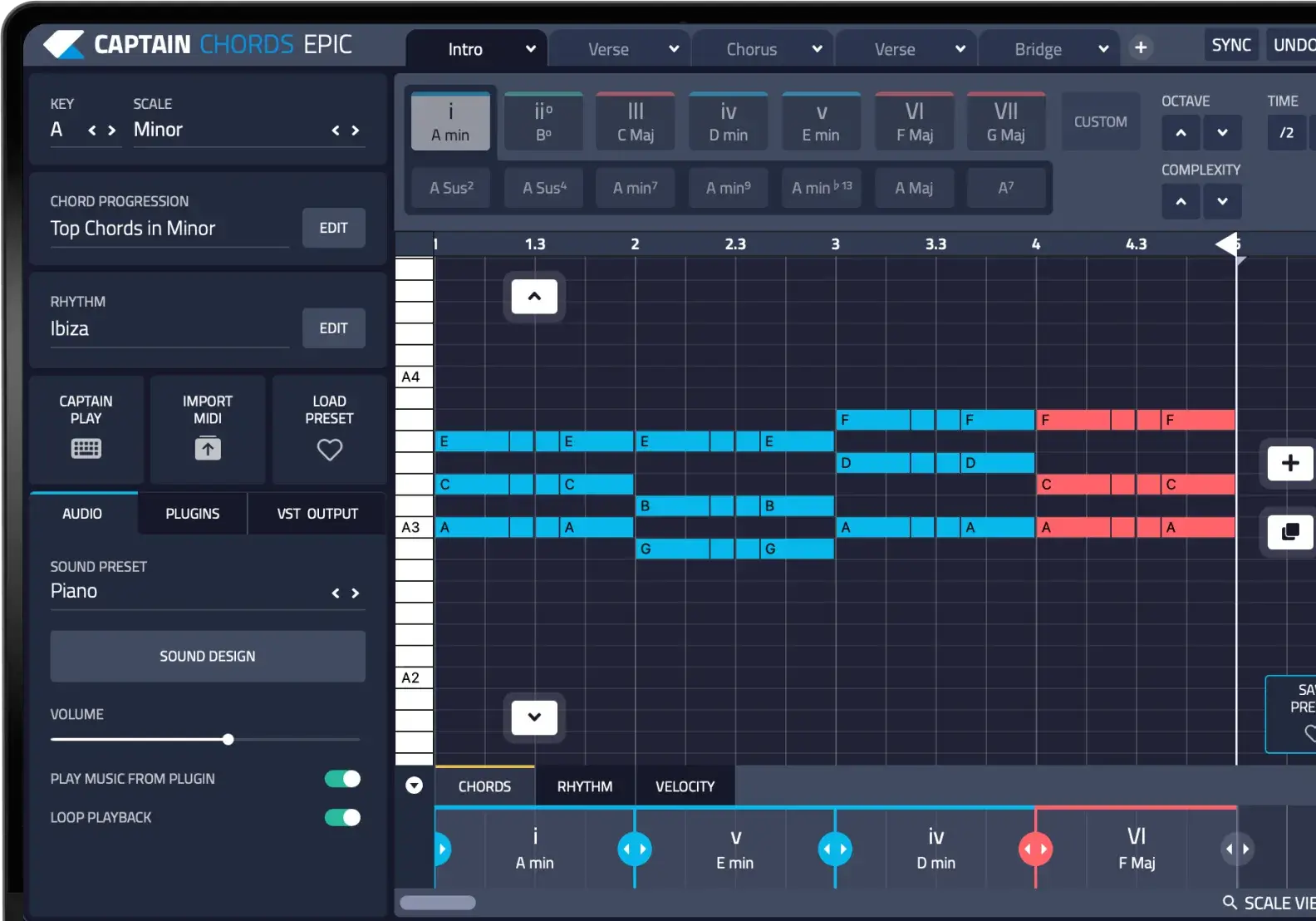Screen dimensions: 1316x921
Task: Click next key arrow next to A
Action: tap(112, 131)
